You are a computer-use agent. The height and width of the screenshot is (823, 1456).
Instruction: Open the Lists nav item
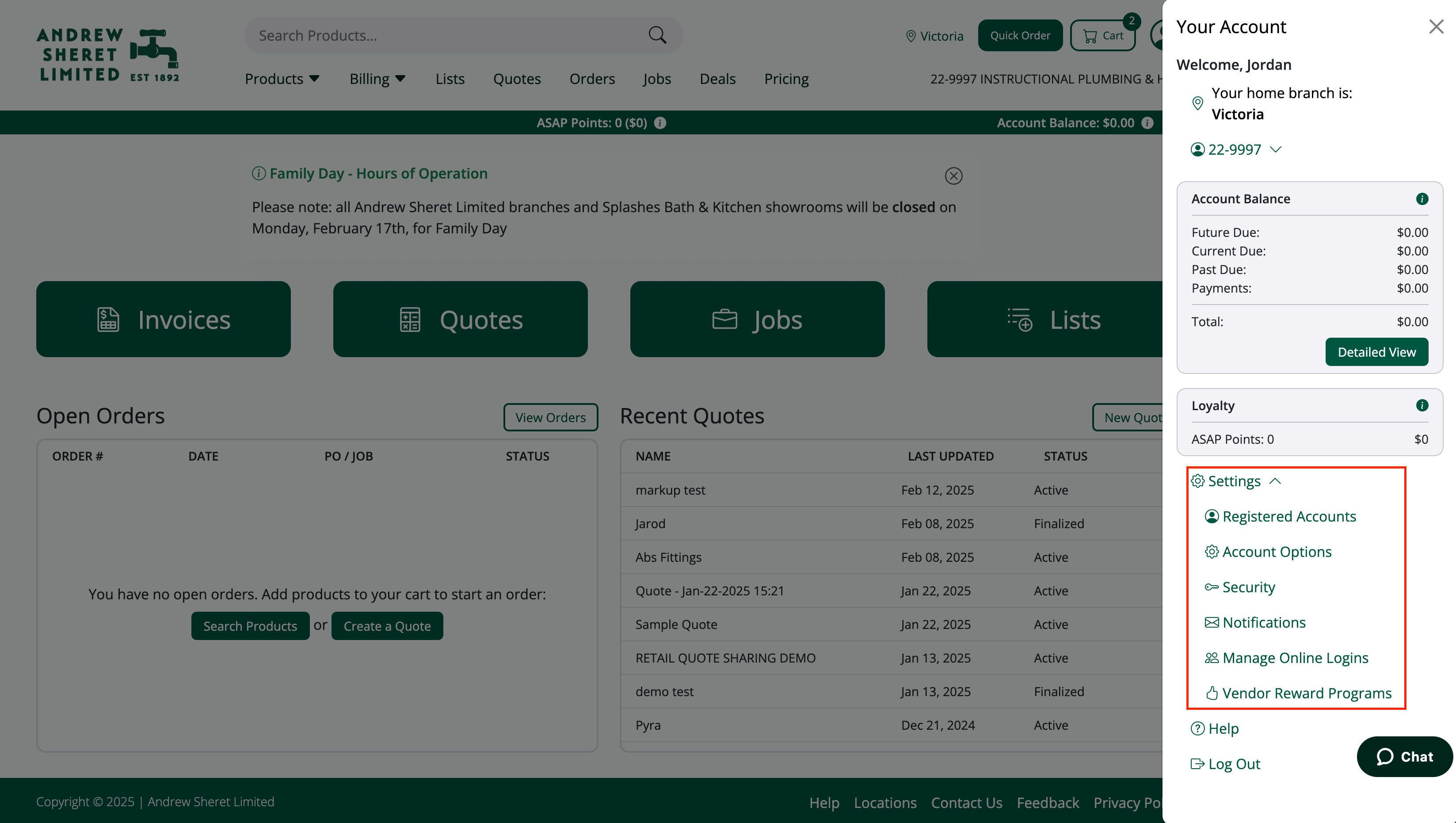450,79
